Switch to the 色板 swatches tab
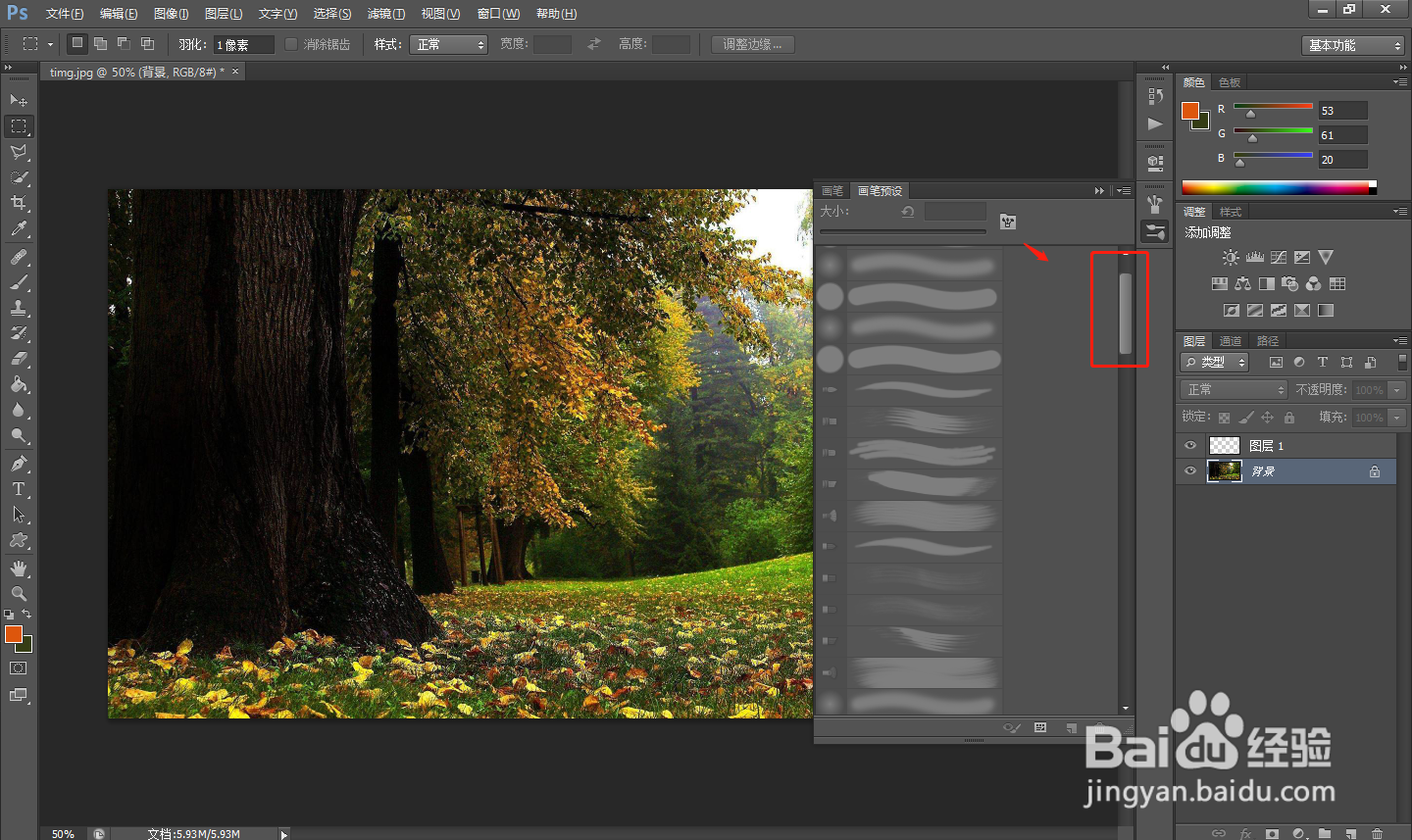The width and height of the screenshot is (1412, 840). point(1230,82)
